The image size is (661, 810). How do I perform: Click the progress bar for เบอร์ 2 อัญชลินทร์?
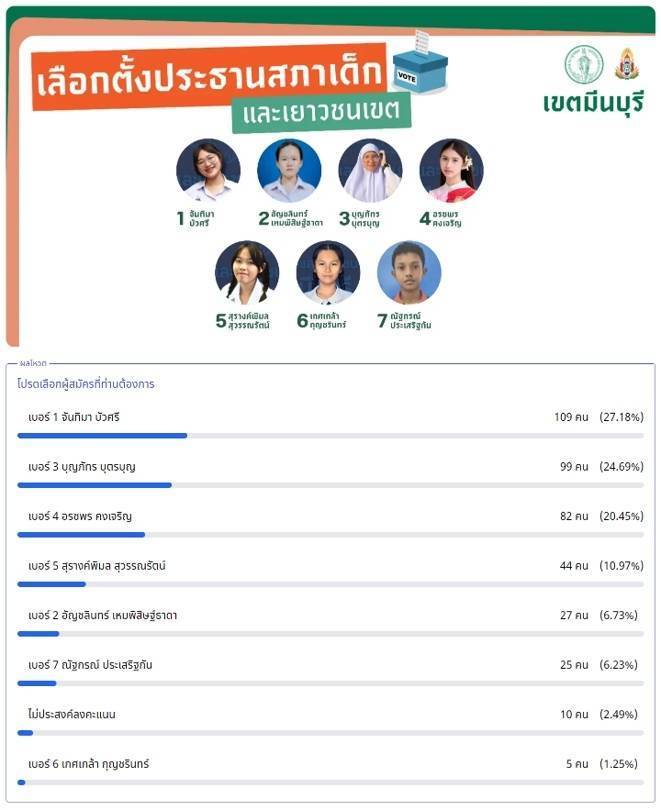(x=330, y=634)
